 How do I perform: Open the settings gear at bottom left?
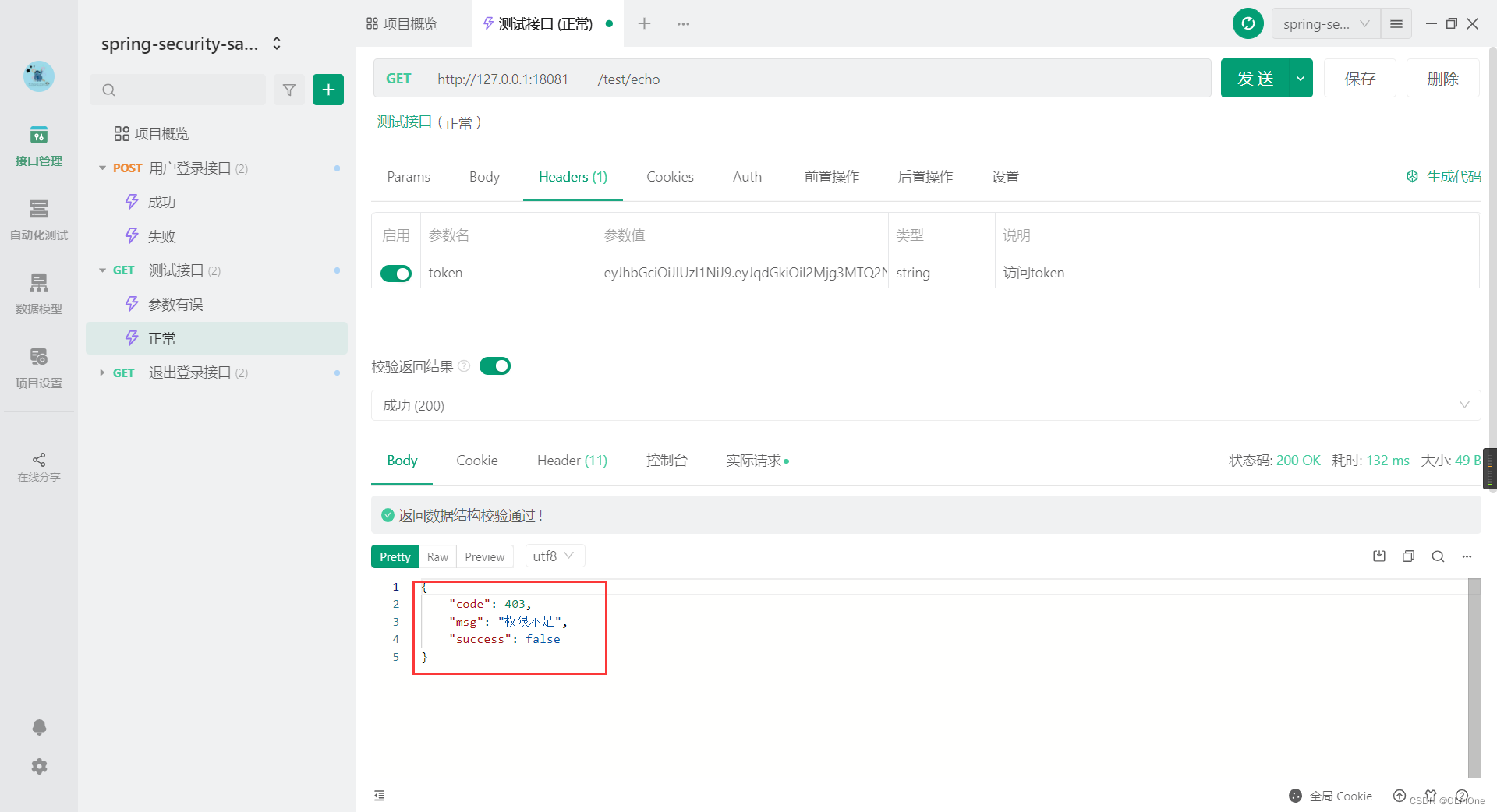[x=38, y=767]
